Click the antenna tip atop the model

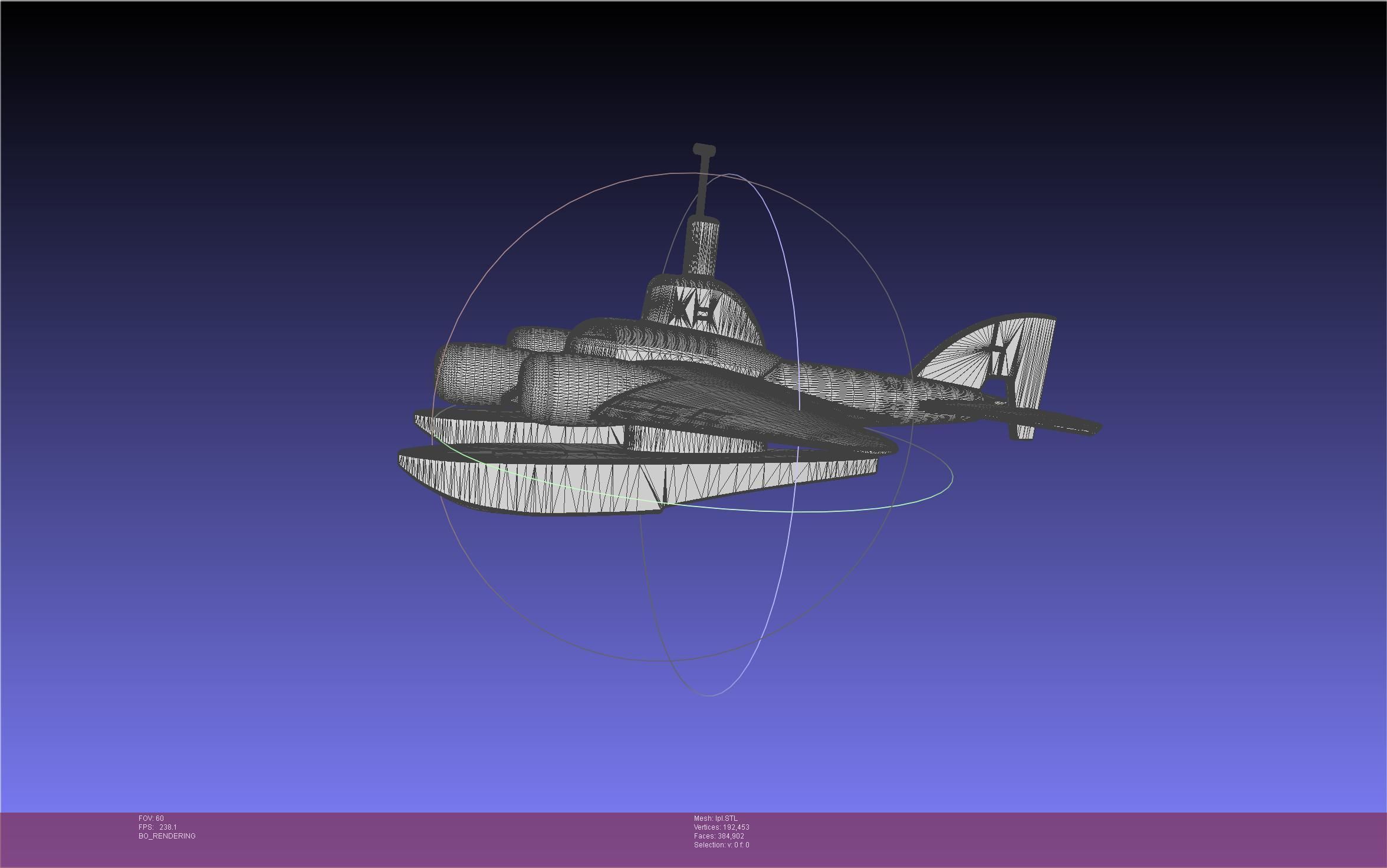[704, 150]
